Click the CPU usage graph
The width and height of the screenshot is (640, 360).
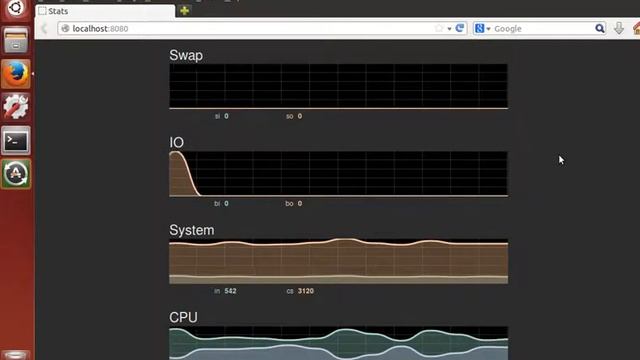click(338, 343)
